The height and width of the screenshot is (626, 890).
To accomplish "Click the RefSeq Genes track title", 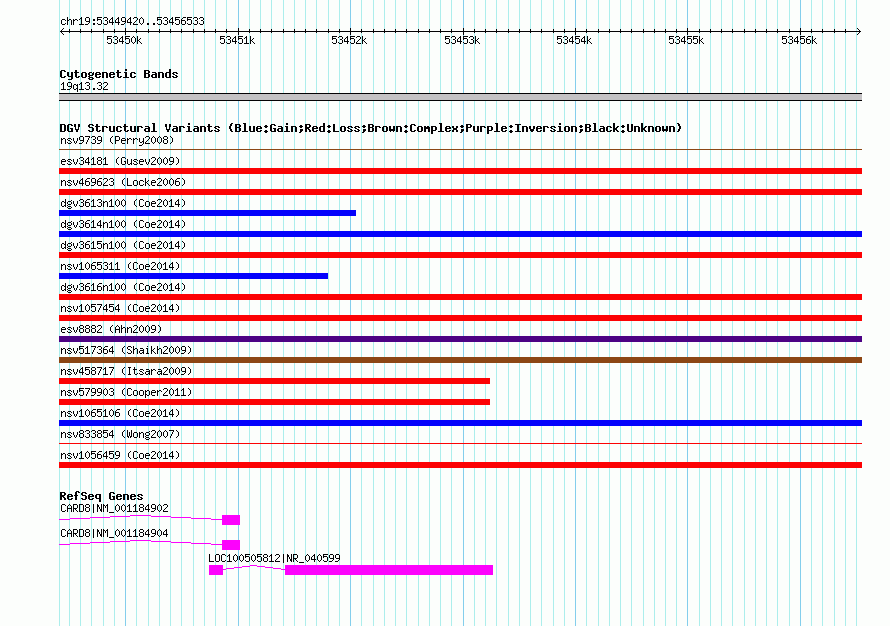I will (101, 496).
